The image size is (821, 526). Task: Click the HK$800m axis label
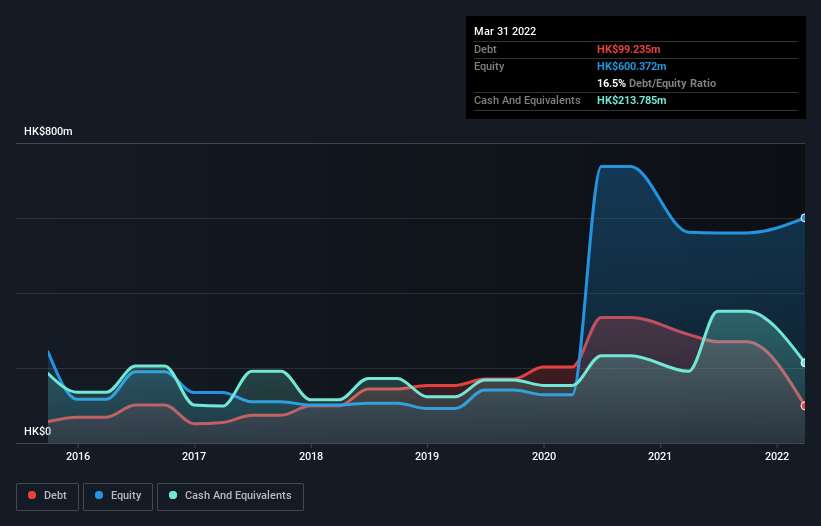(x=48, y=131)
